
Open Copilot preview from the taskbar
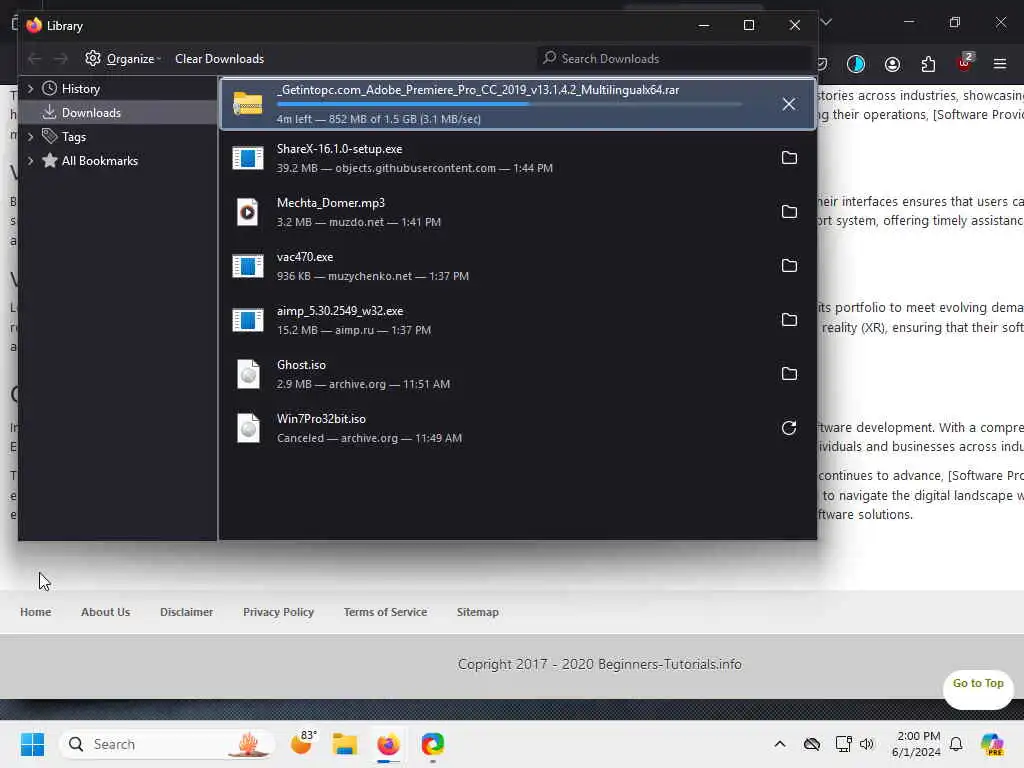click(993, 744)
